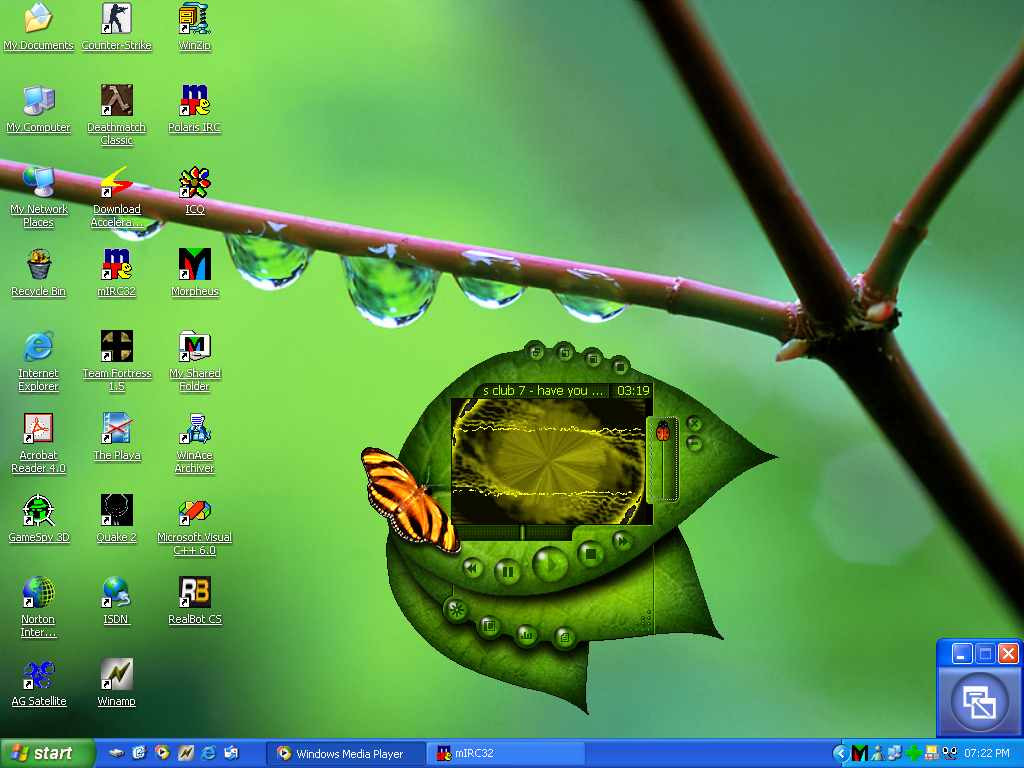Stop playback with the square stop button
The height and width of the screenshot is (768, 1024).
[590, 554]
